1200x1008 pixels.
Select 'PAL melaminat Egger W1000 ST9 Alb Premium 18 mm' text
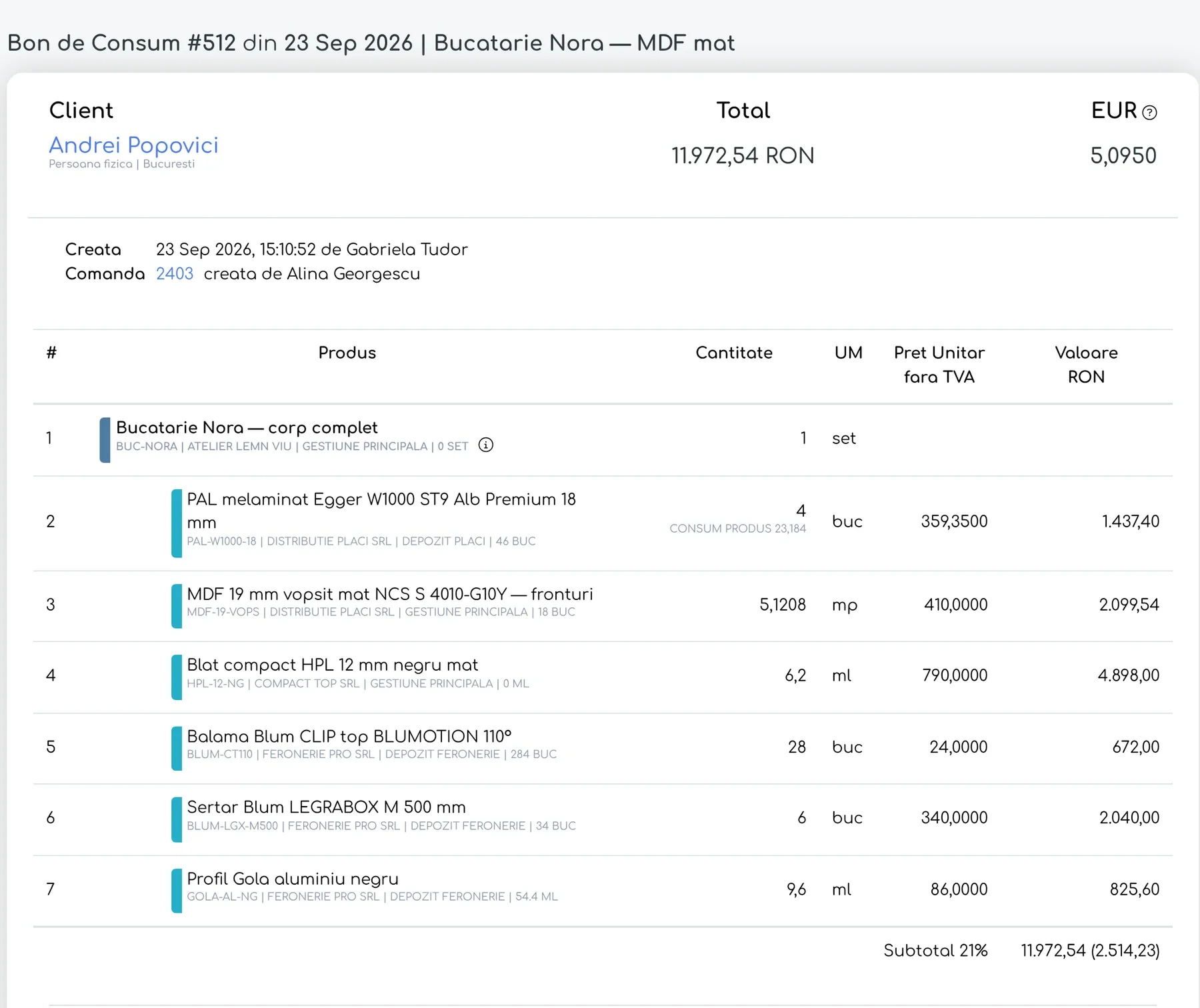coord(381,511)
